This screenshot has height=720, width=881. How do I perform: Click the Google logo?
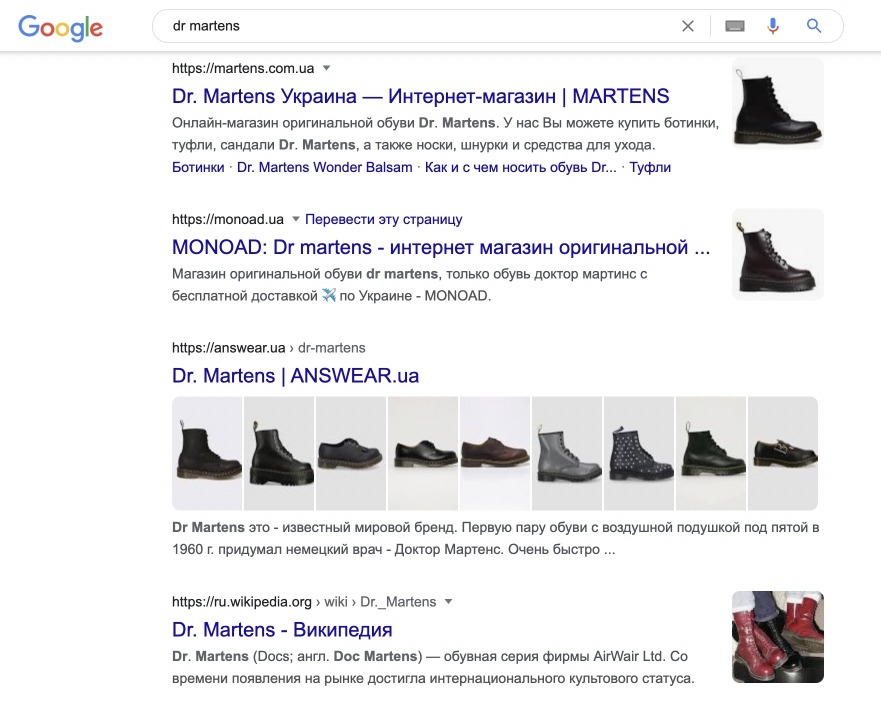(x=61, y=28)
